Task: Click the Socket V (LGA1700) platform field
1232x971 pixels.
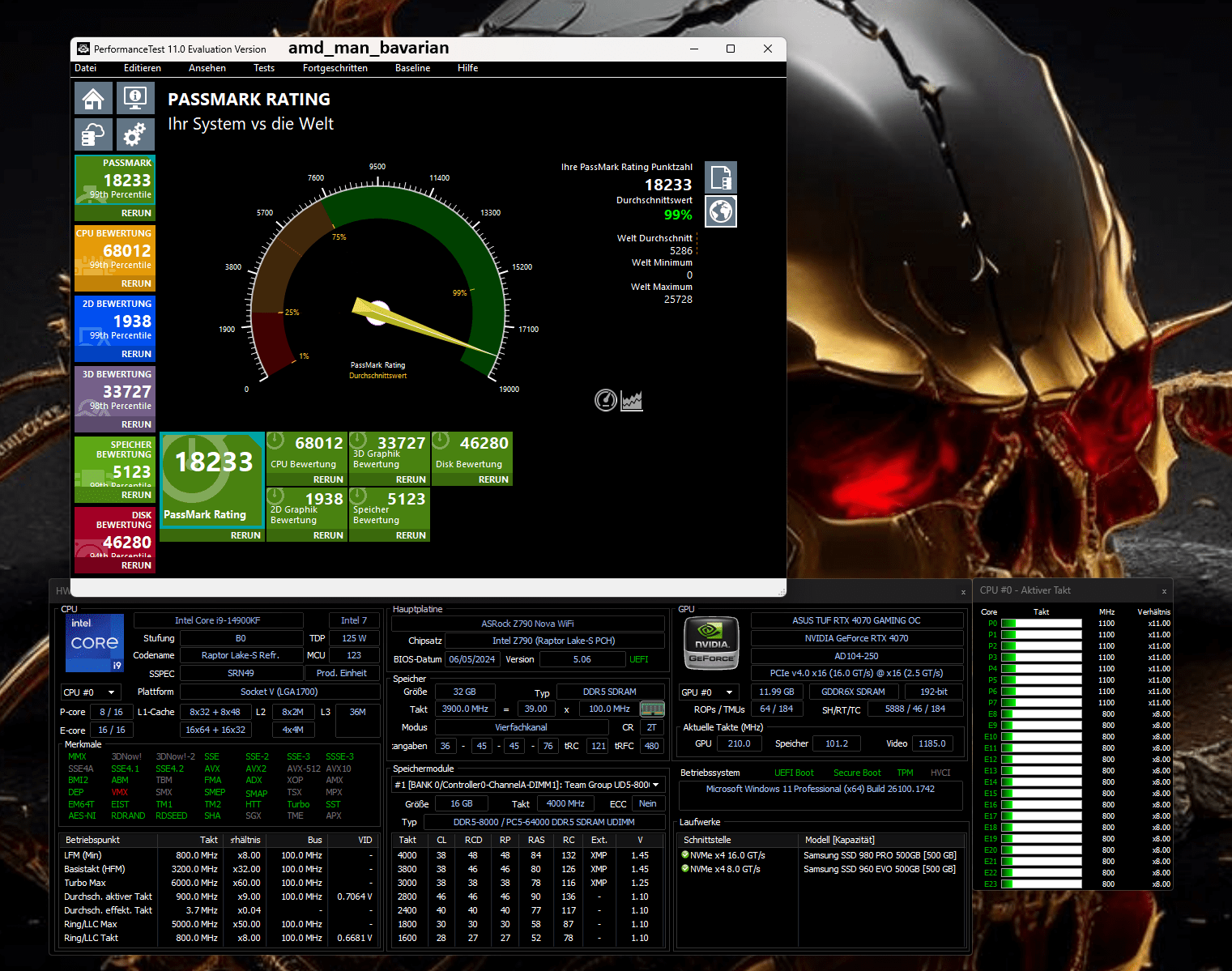Action: [279, 692]
